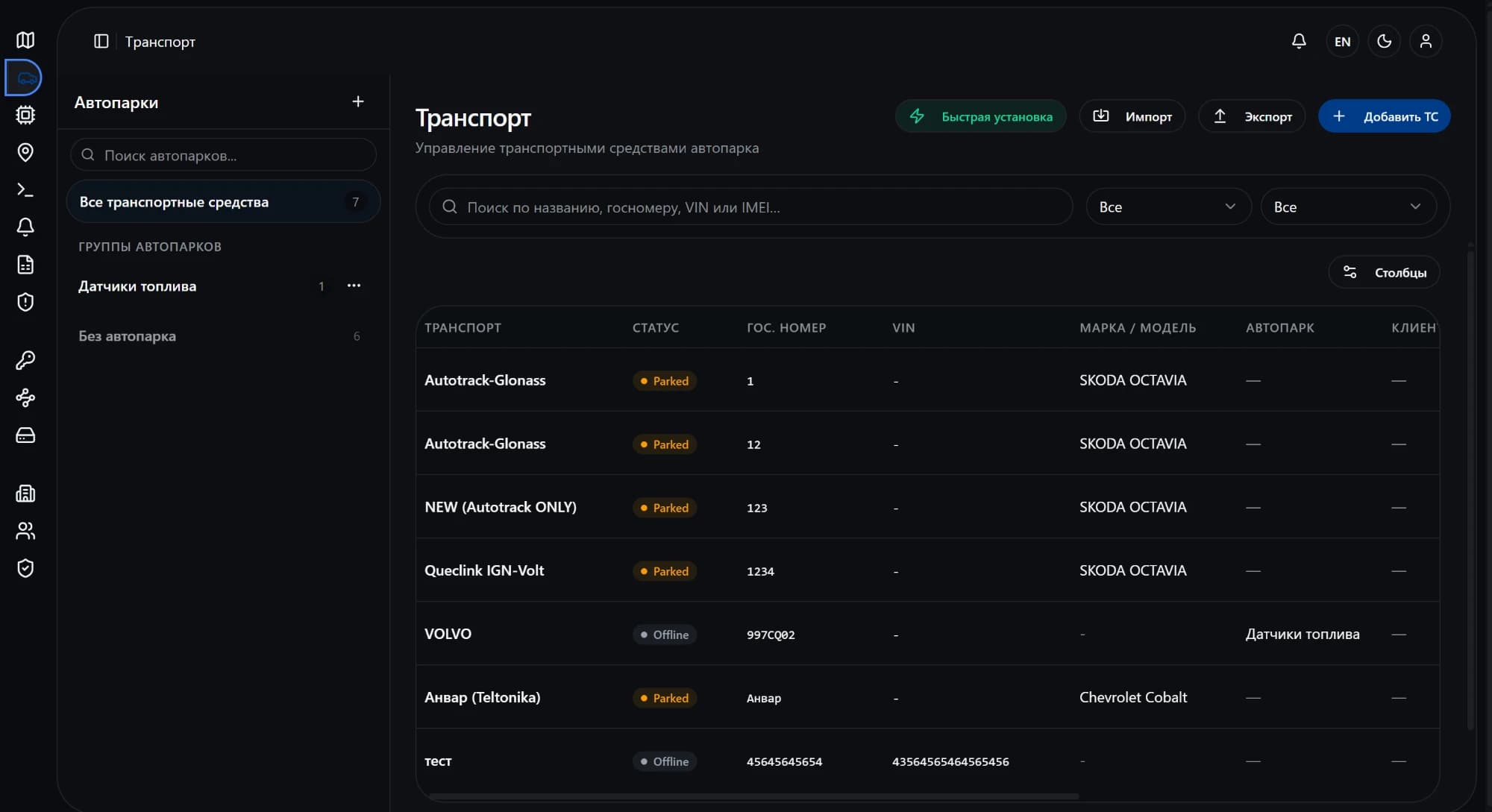The width and height of the screenshot is (1492, 812).
Task: Click Экспорт button
Action: pos(1252,116)
